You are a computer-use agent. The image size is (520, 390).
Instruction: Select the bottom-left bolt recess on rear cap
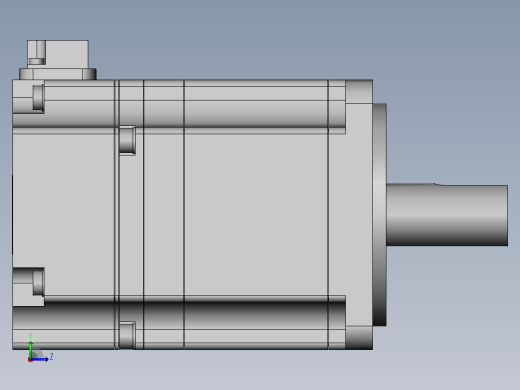pos(38,282)
